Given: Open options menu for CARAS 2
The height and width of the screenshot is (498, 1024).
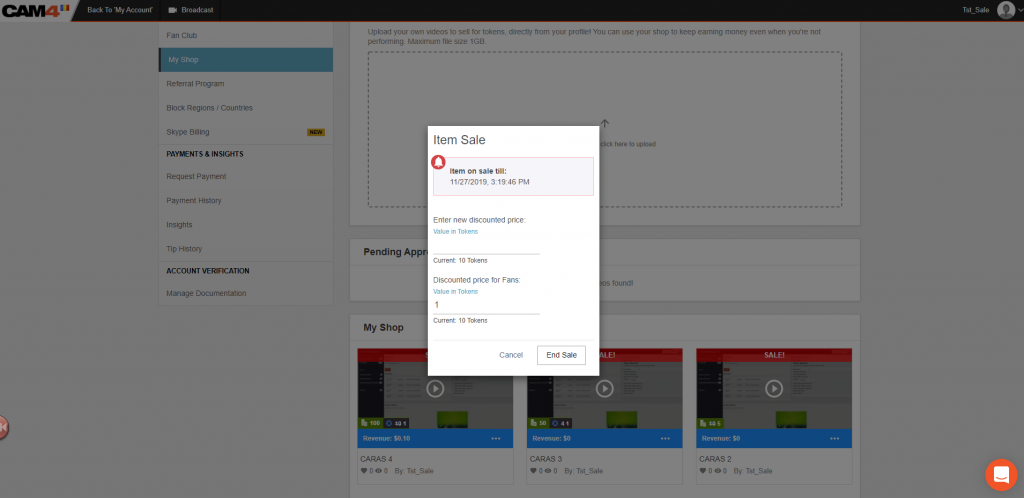Looking at the screenshot, I should pyautogui.click(x=834, y=438).
